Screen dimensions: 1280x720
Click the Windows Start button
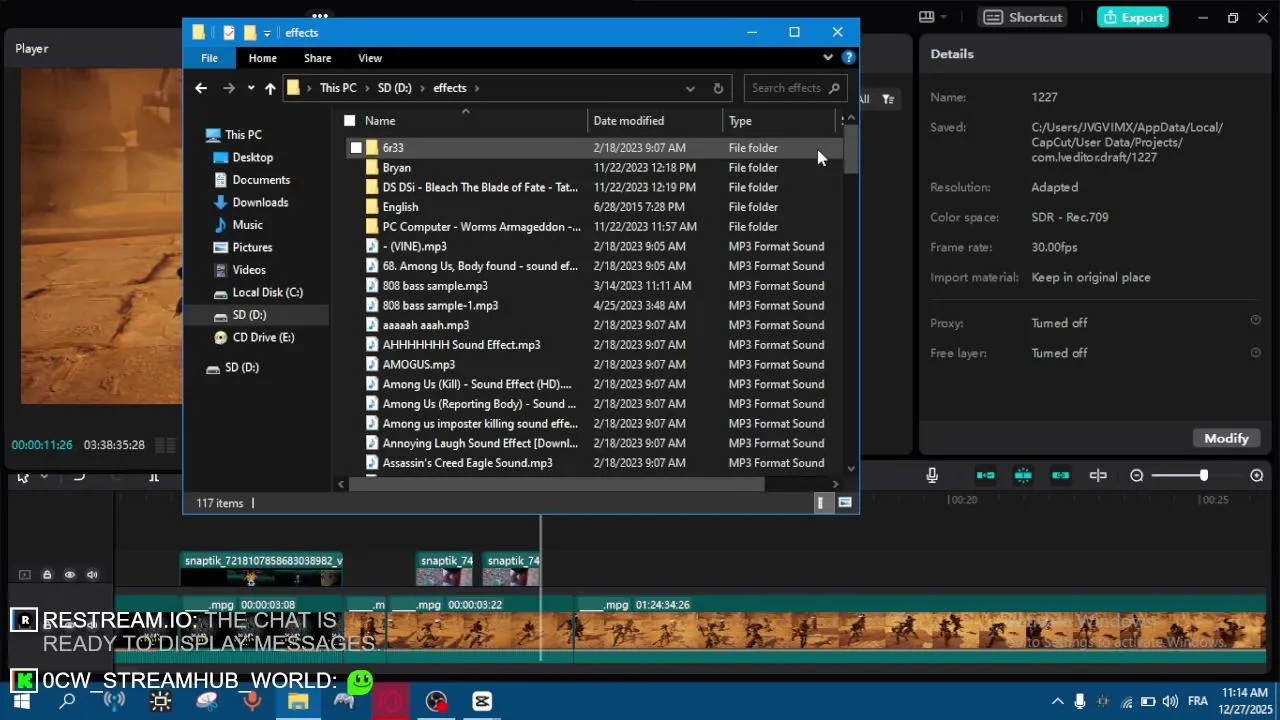[21, 701]
